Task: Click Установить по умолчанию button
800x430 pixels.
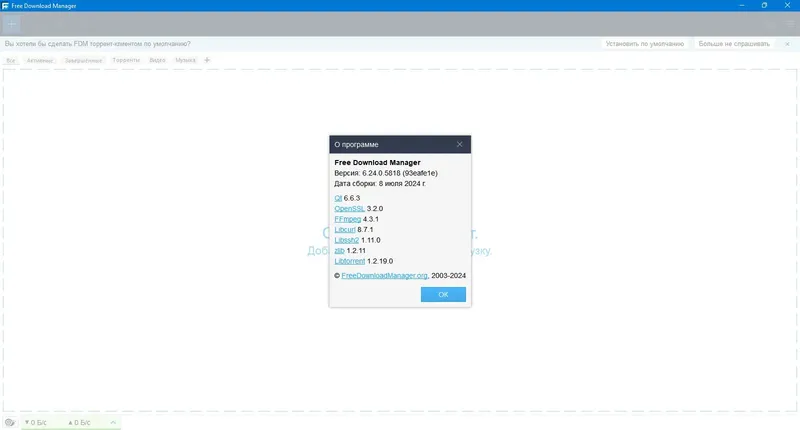Action: click(x=645, y=44)
